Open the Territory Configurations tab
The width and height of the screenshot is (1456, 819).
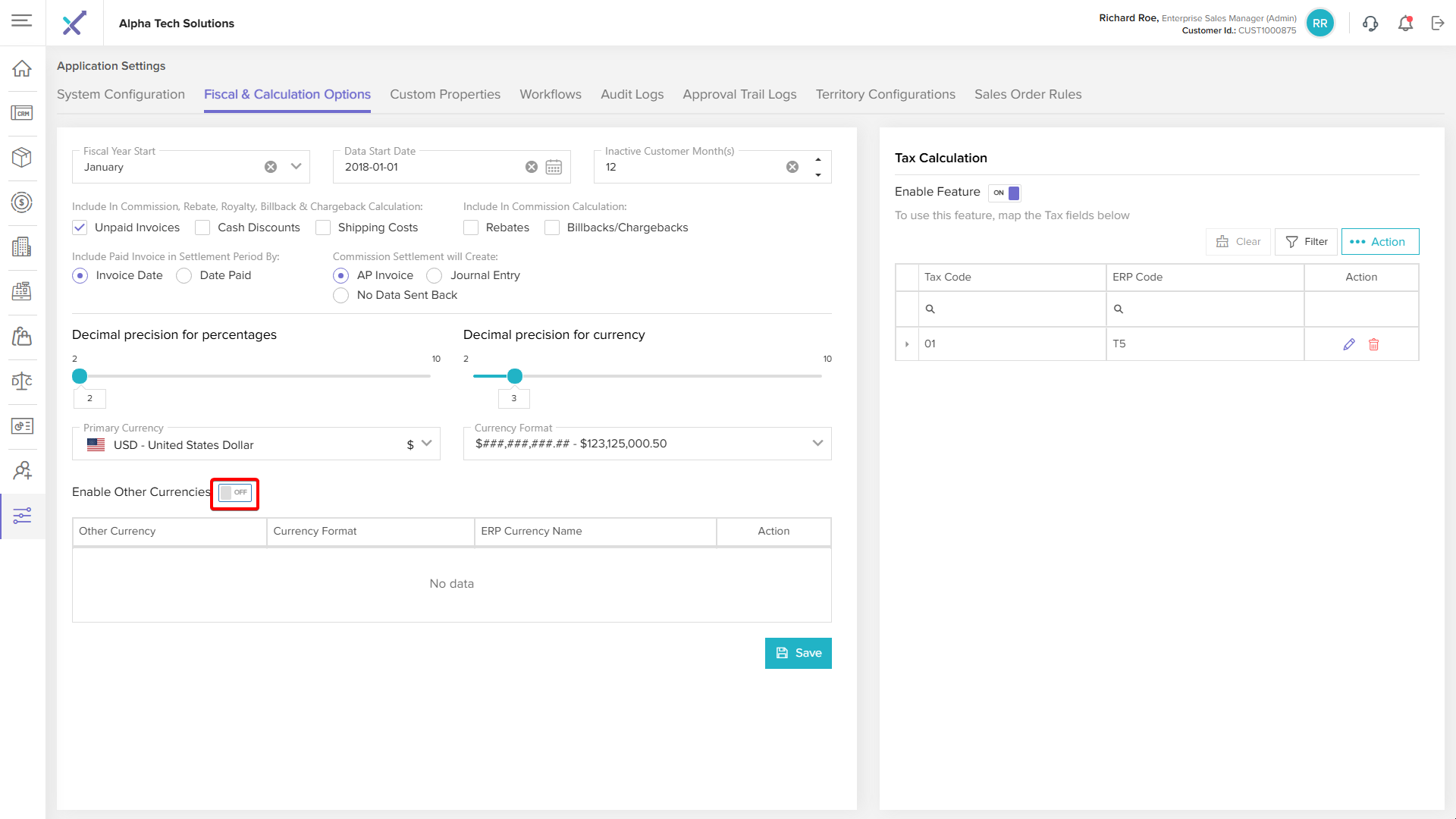[x=885, y=94]
